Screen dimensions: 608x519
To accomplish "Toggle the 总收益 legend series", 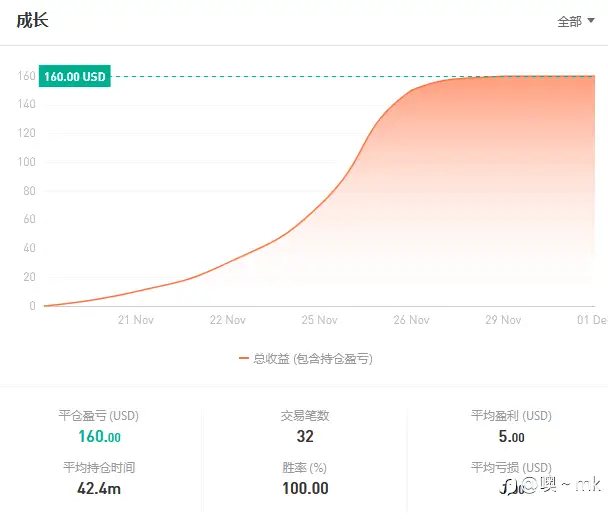I will click(x=306, y=358).
